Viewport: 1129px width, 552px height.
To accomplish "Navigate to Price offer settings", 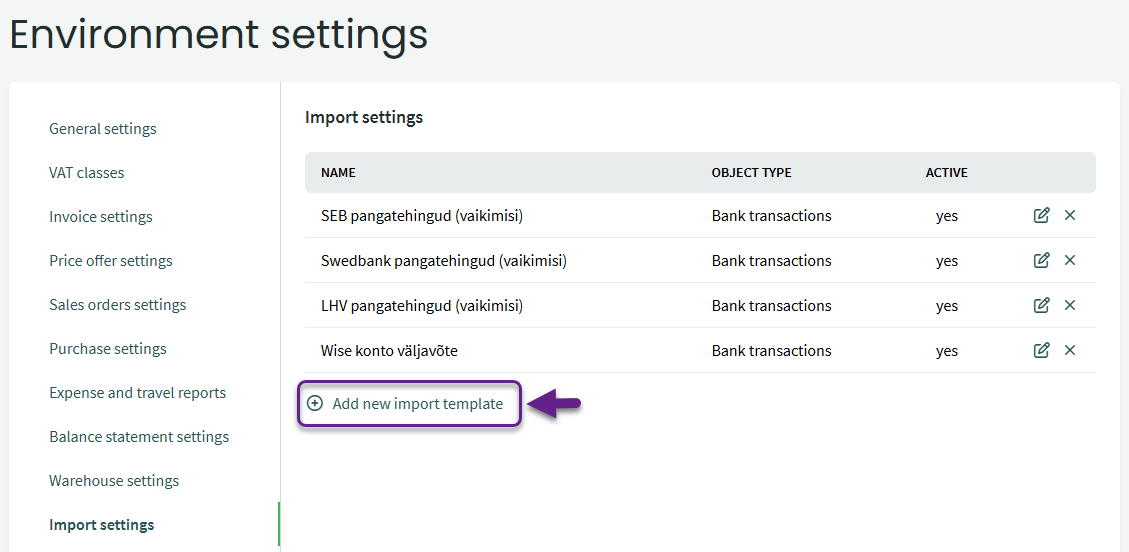I will click(x=111, y=261).
